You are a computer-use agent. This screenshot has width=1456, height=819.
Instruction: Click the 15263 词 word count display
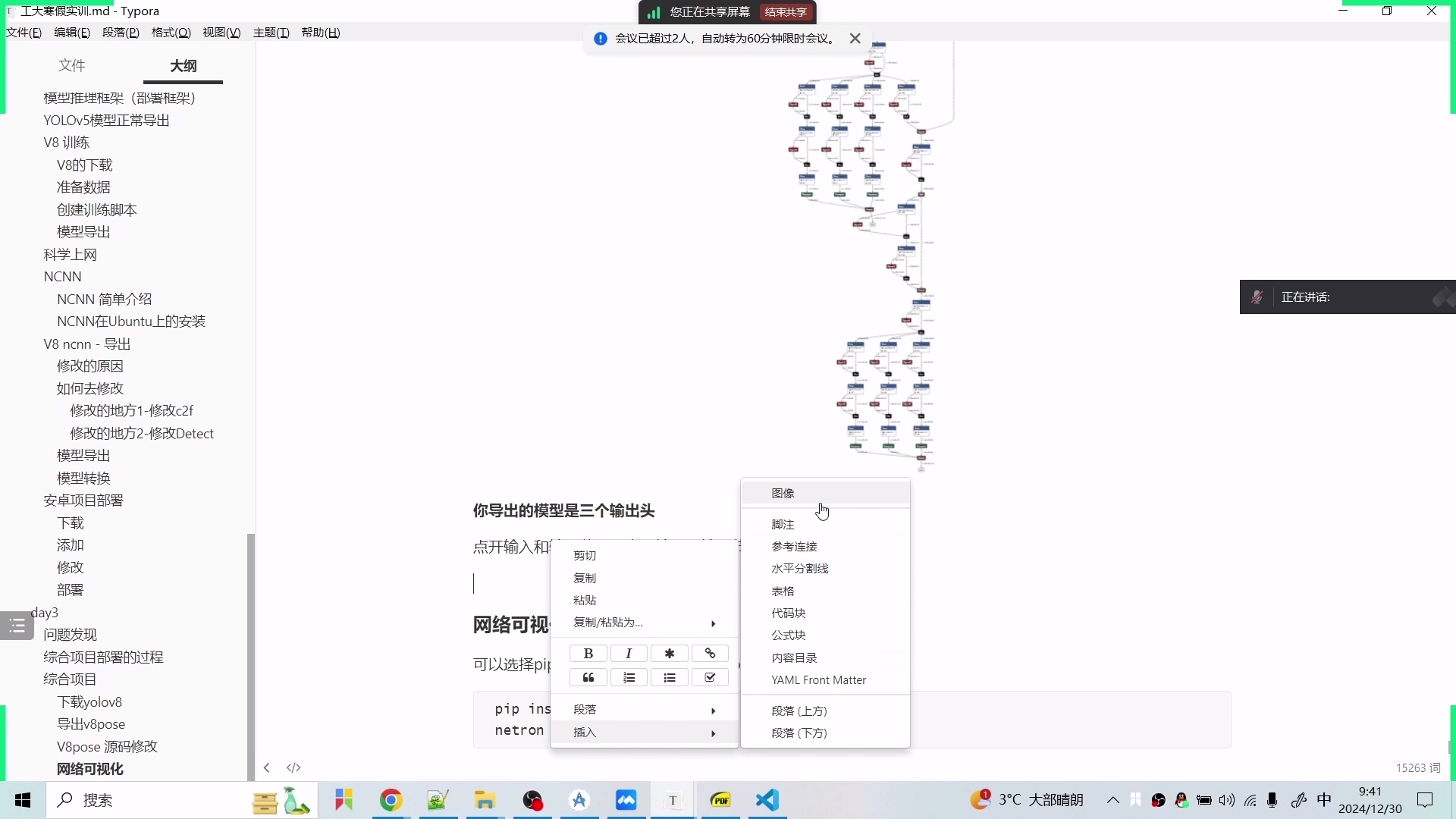click(1417, 767)
